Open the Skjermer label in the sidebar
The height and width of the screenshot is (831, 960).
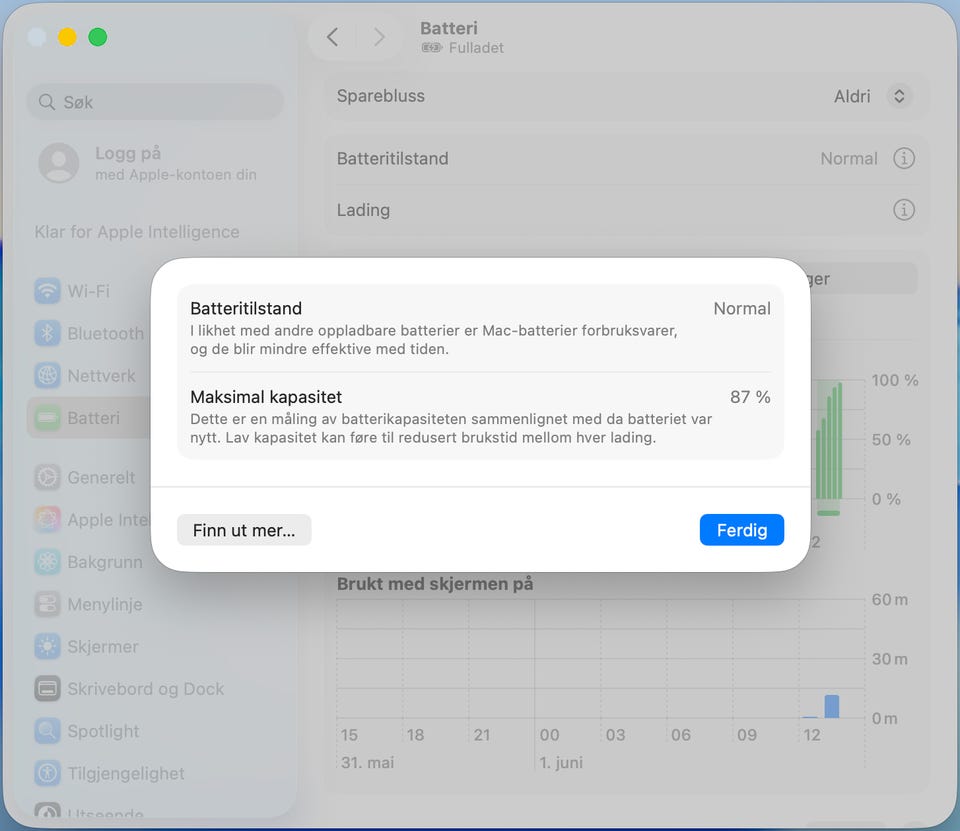tap(103, 647)
